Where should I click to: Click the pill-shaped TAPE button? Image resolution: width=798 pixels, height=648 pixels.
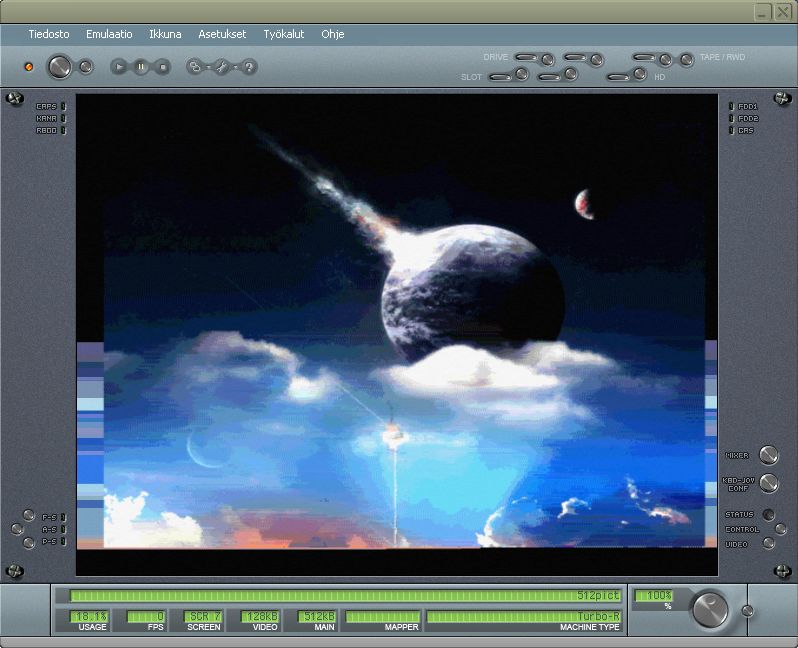644,58
